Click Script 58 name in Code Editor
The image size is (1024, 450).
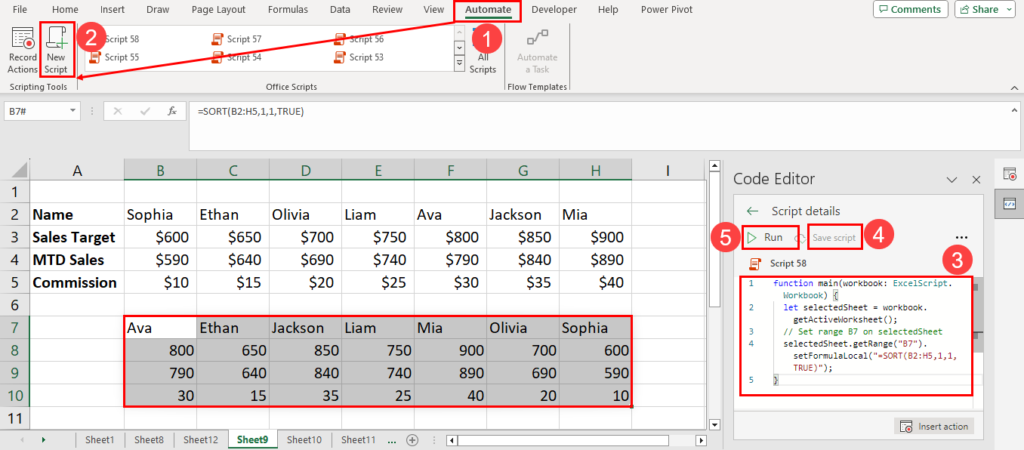[x=788, y=264]
